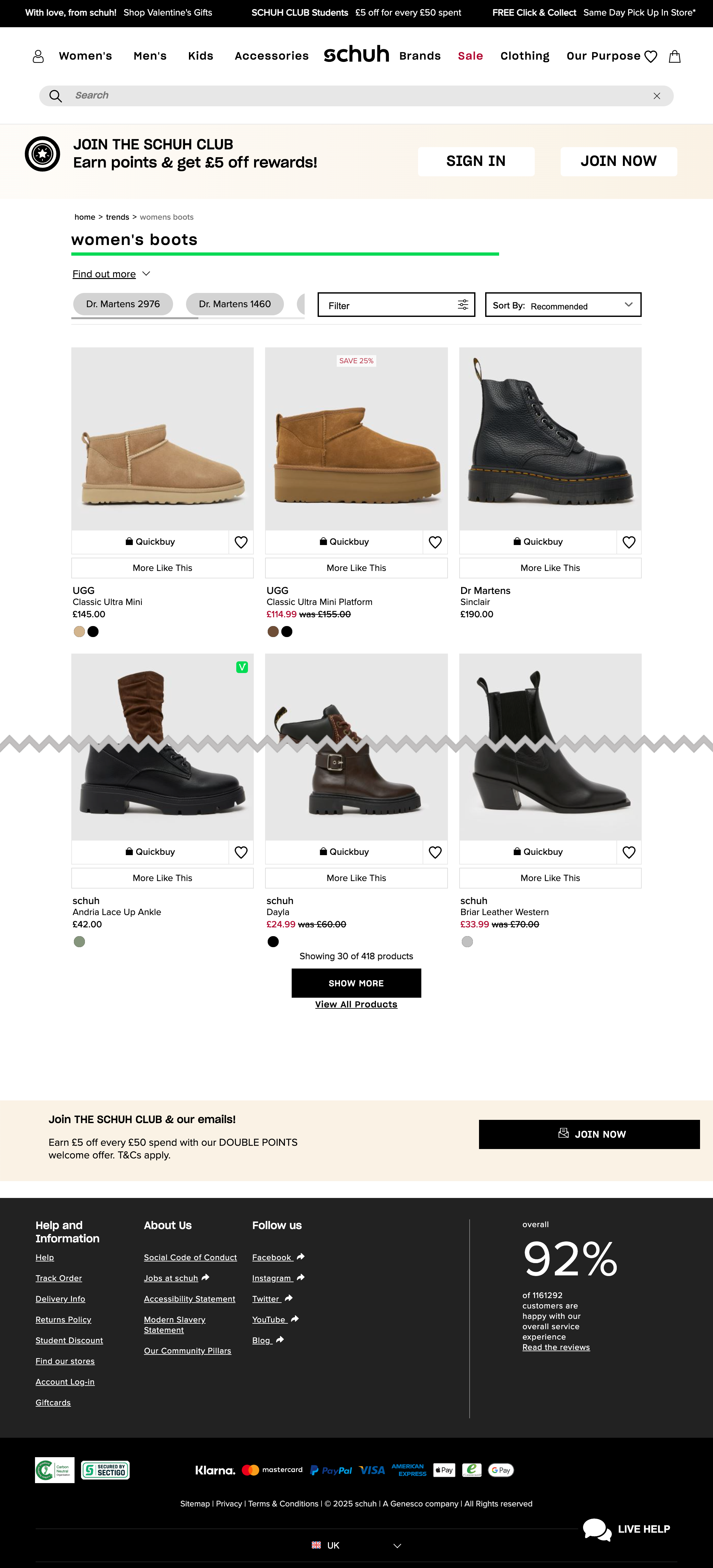This screenshot has width=713, height=1568.
Task: Favourite the Dr Martens Sinclair boot
Action: [x=629, y=542]
